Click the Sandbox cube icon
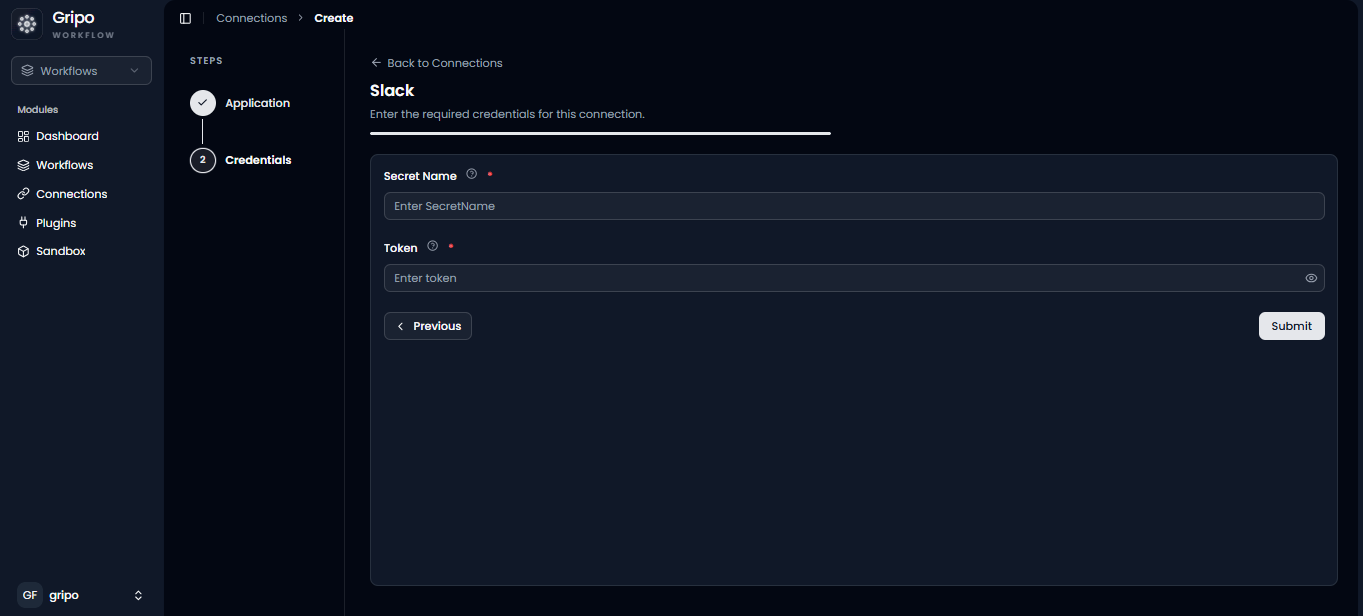 click(24, 251)
